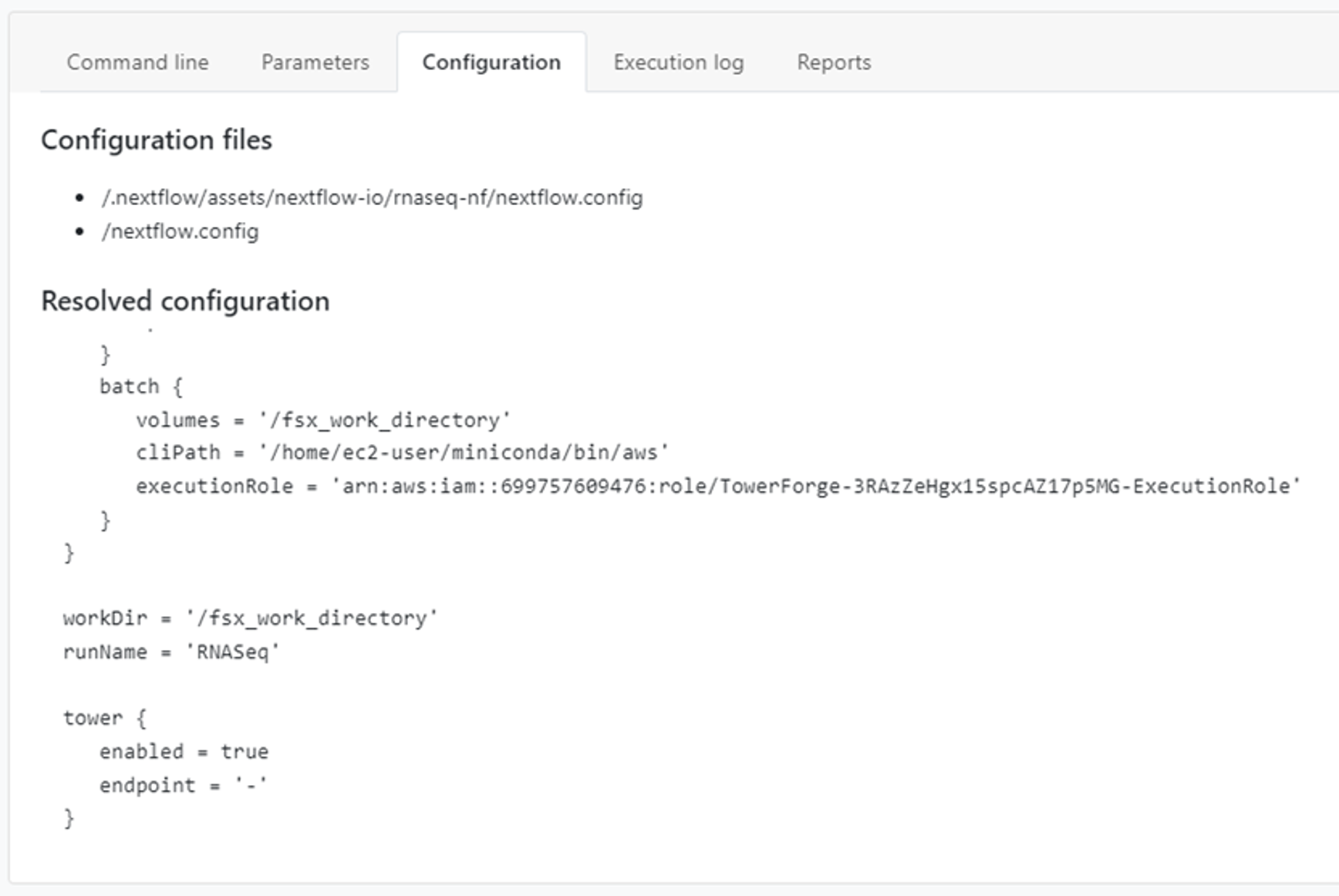1339x896 pixels.
Task: Select the Configuration tab
Action: (x=491, y=62)
